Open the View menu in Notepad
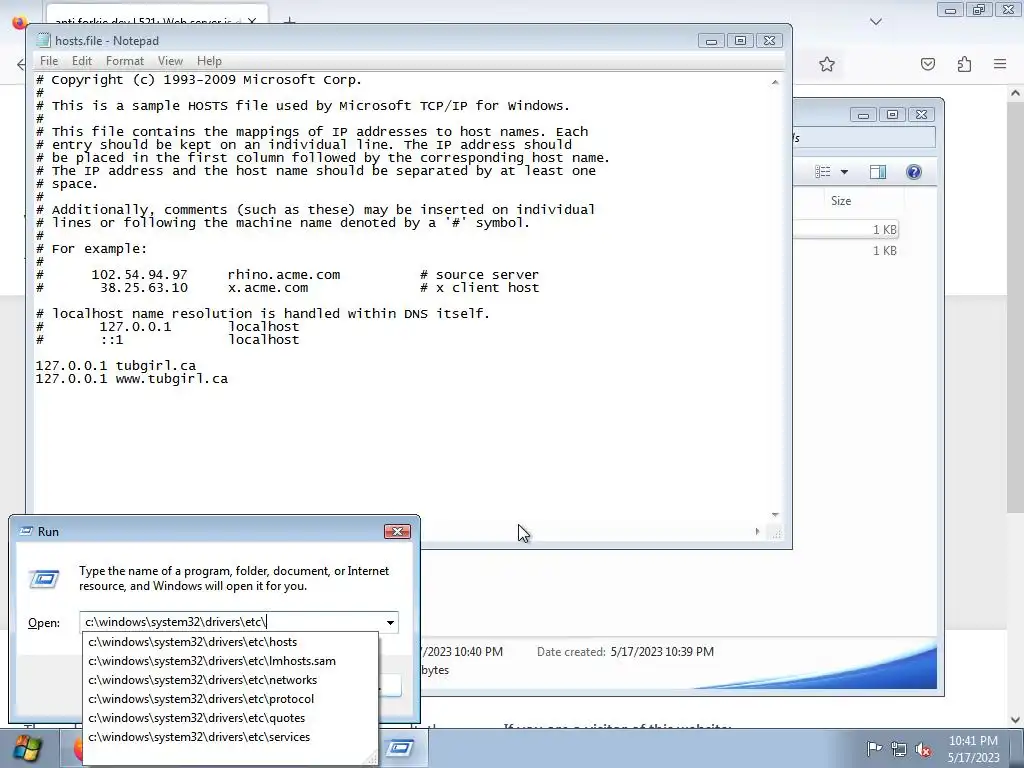 [170, 61]
